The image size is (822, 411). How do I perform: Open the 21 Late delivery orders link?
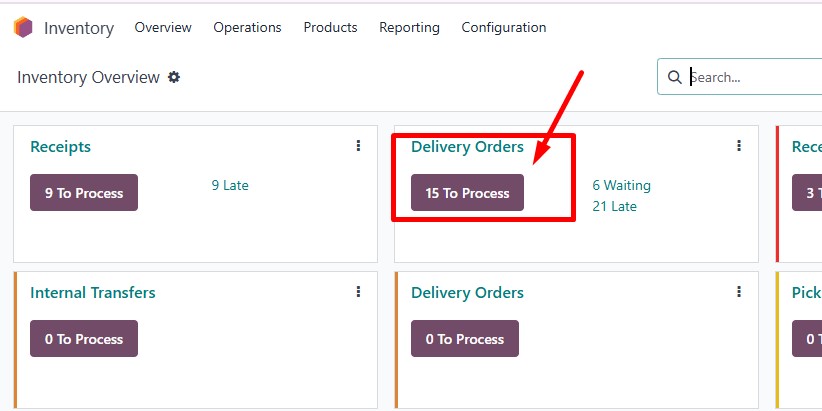click(x=614, y=206)
